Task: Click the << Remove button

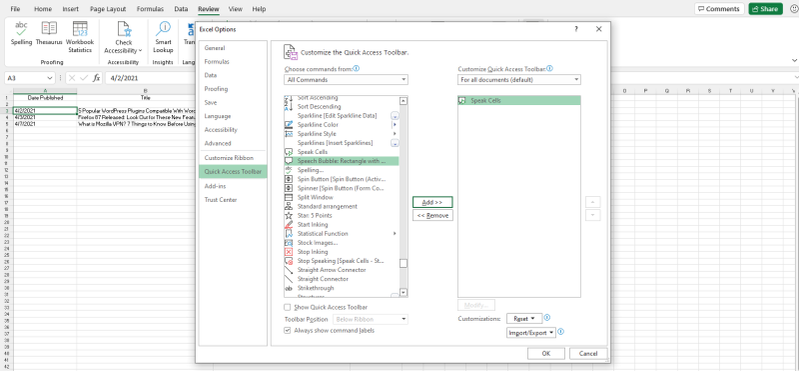Action: tap(432, 216)
